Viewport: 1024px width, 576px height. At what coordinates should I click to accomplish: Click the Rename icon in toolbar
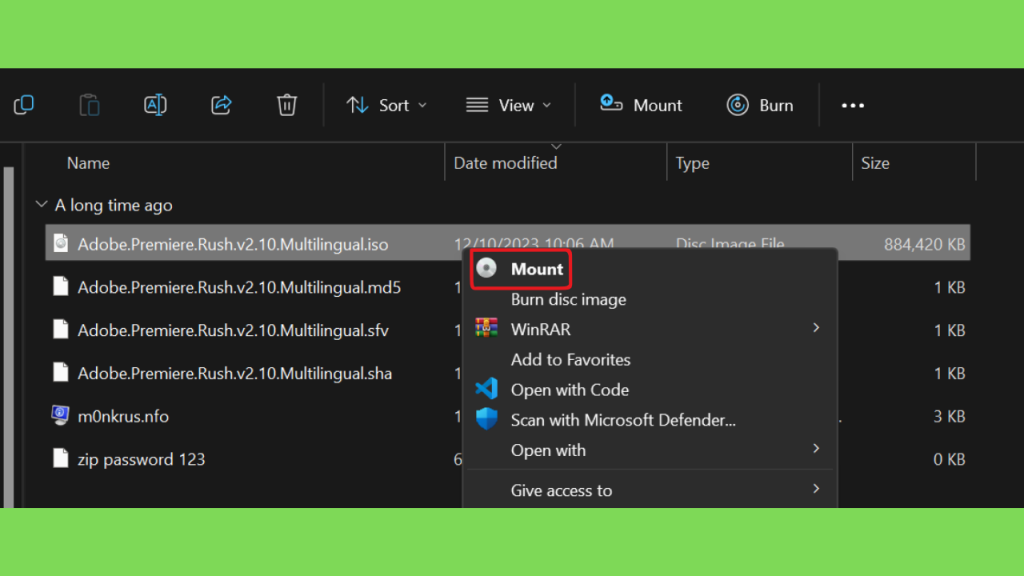[x=155, y=104]
